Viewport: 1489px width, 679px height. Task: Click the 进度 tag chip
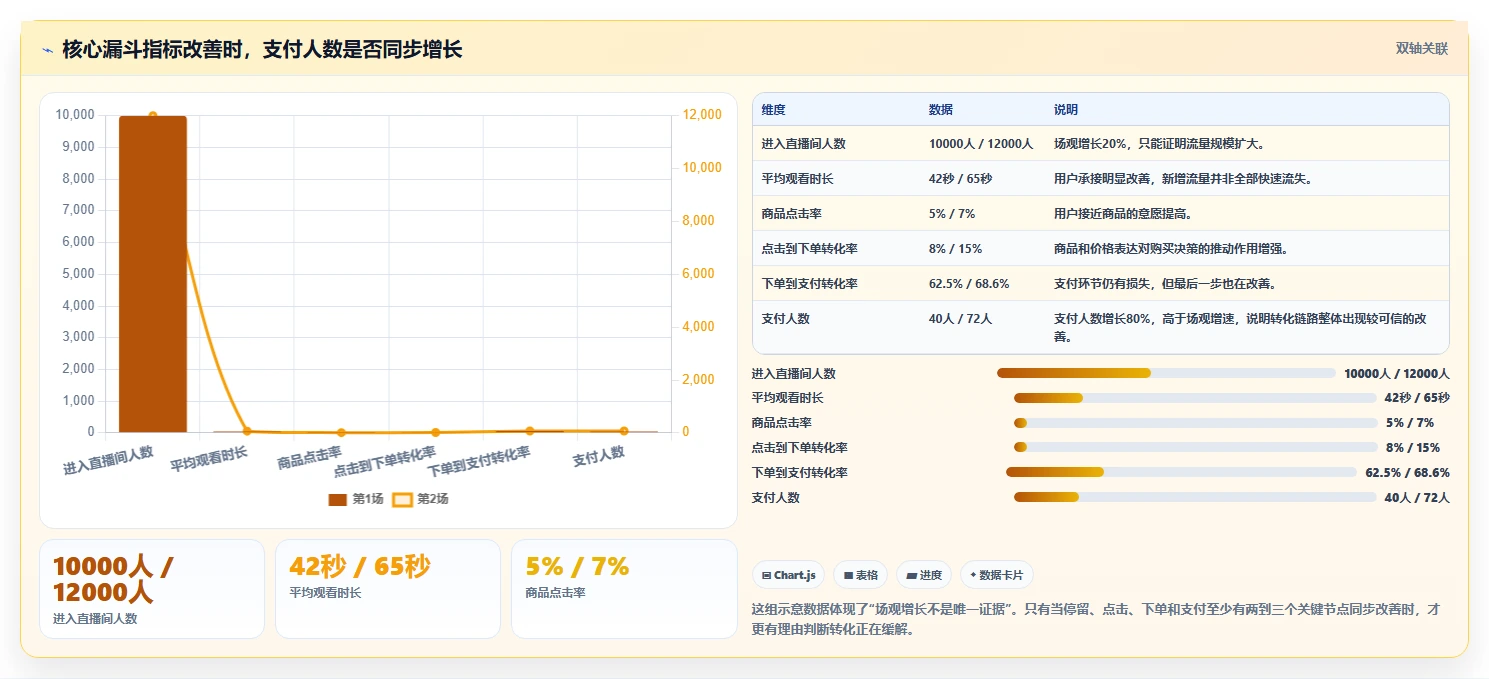pos(924,575)
